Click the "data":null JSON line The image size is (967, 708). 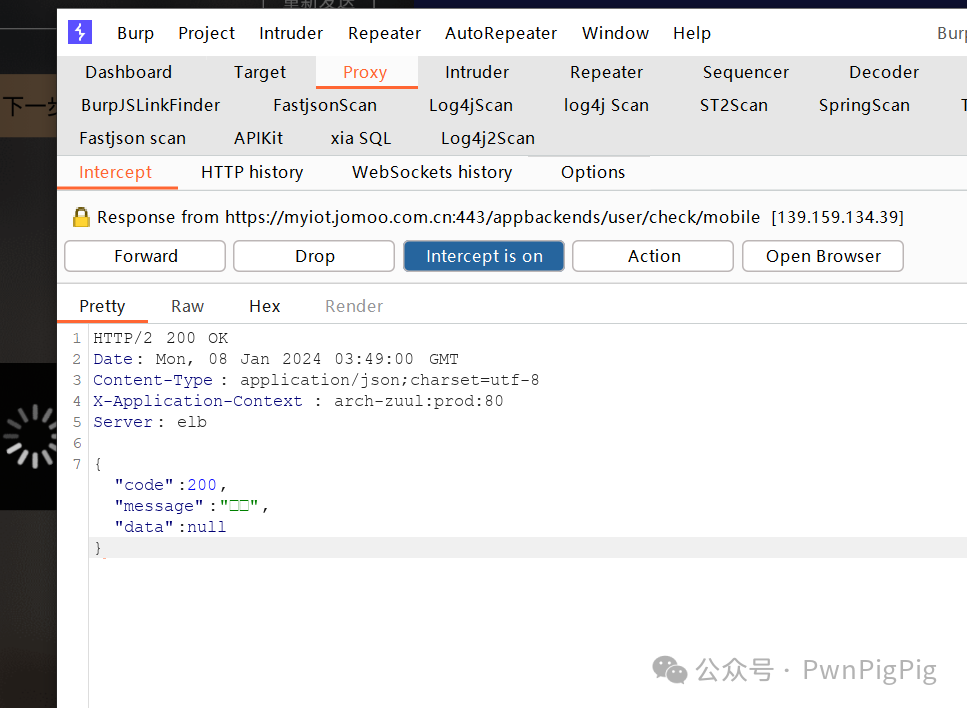pos(170,527)
